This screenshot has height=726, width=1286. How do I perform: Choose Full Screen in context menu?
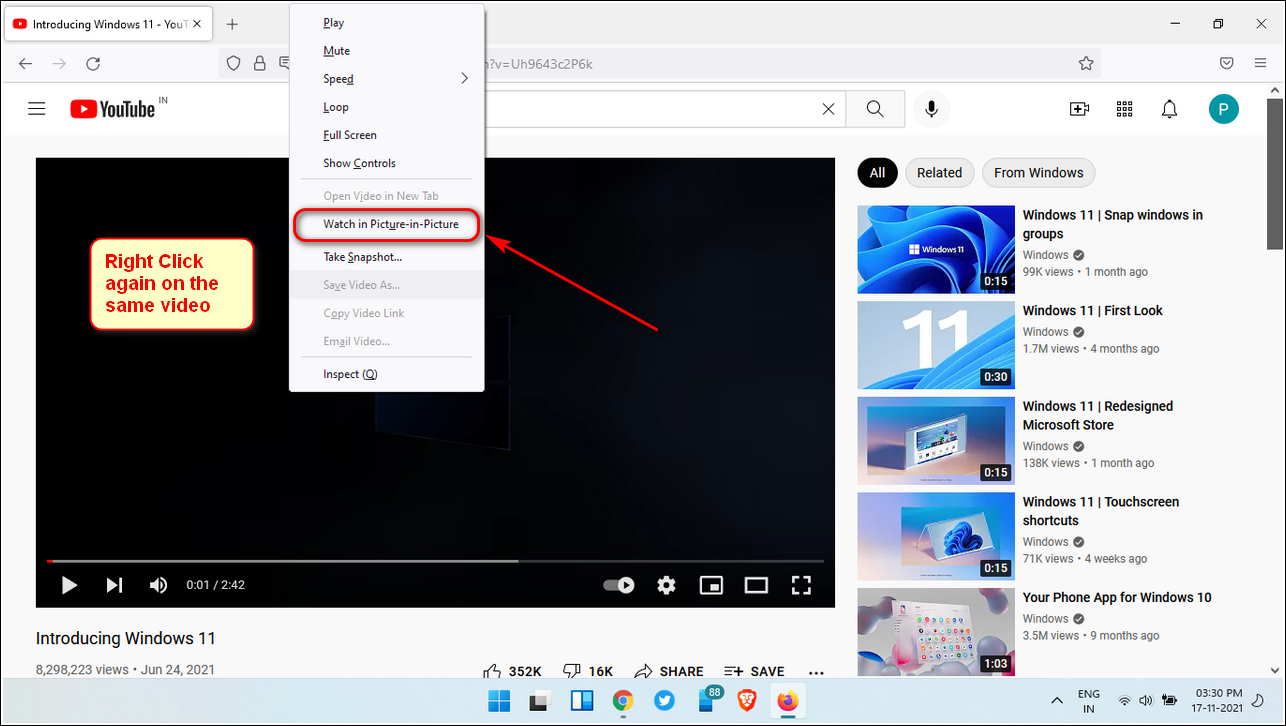click(387, 134)
